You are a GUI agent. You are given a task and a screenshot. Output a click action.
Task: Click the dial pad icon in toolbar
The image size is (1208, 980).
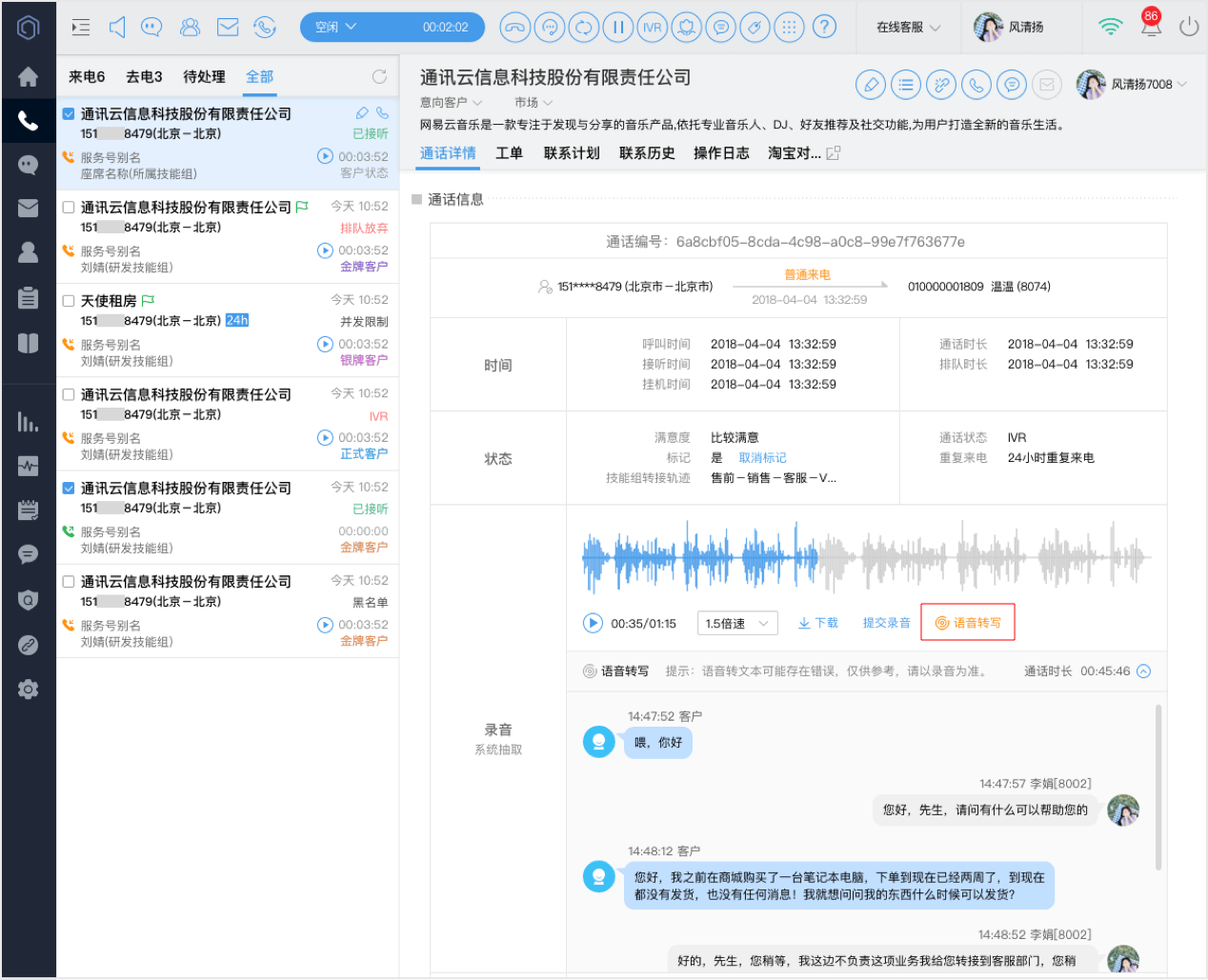pyautogui.click(x=789, y=28)
